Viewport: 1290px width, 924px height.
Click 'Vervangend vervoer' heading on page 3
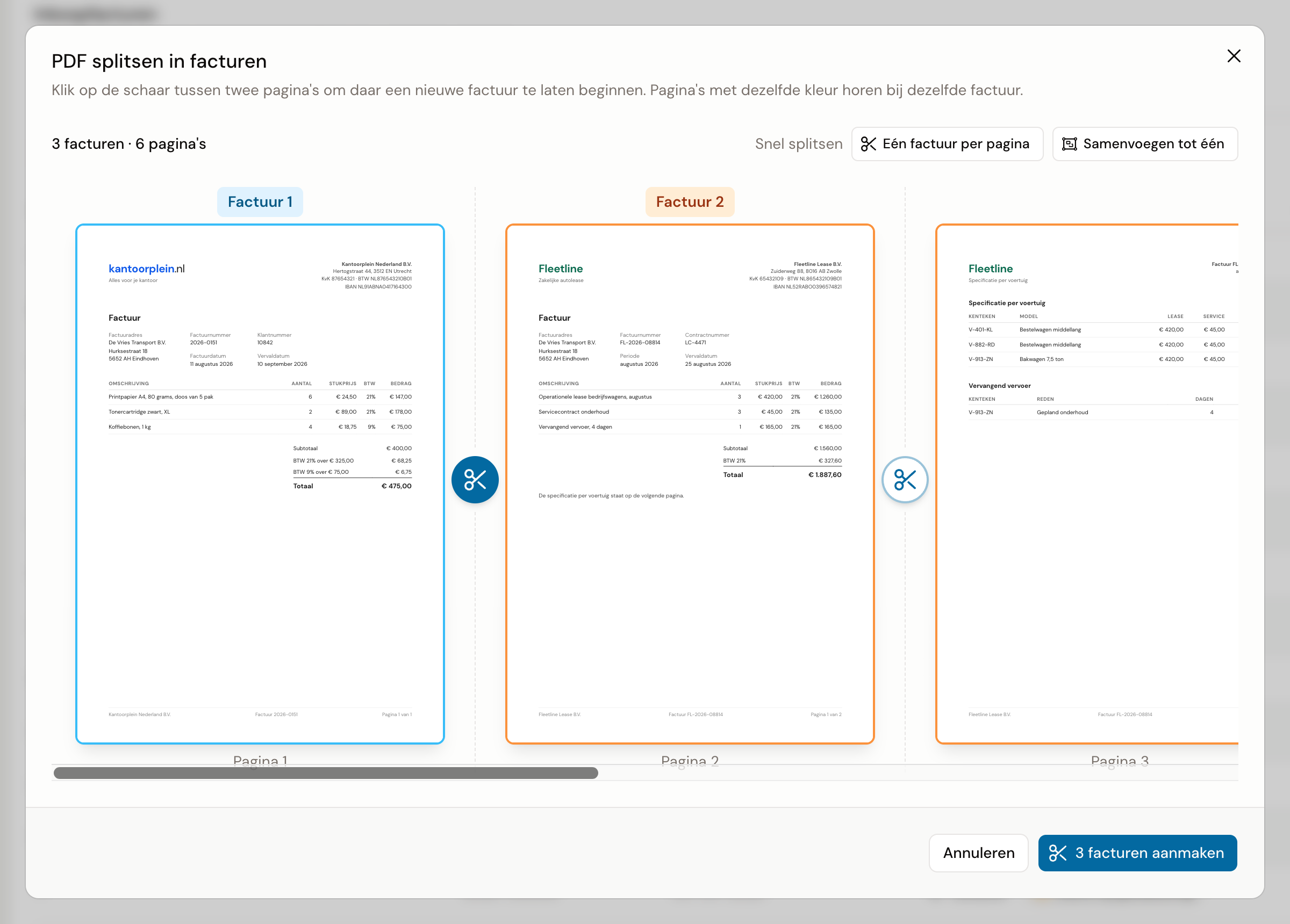[999, 386]
